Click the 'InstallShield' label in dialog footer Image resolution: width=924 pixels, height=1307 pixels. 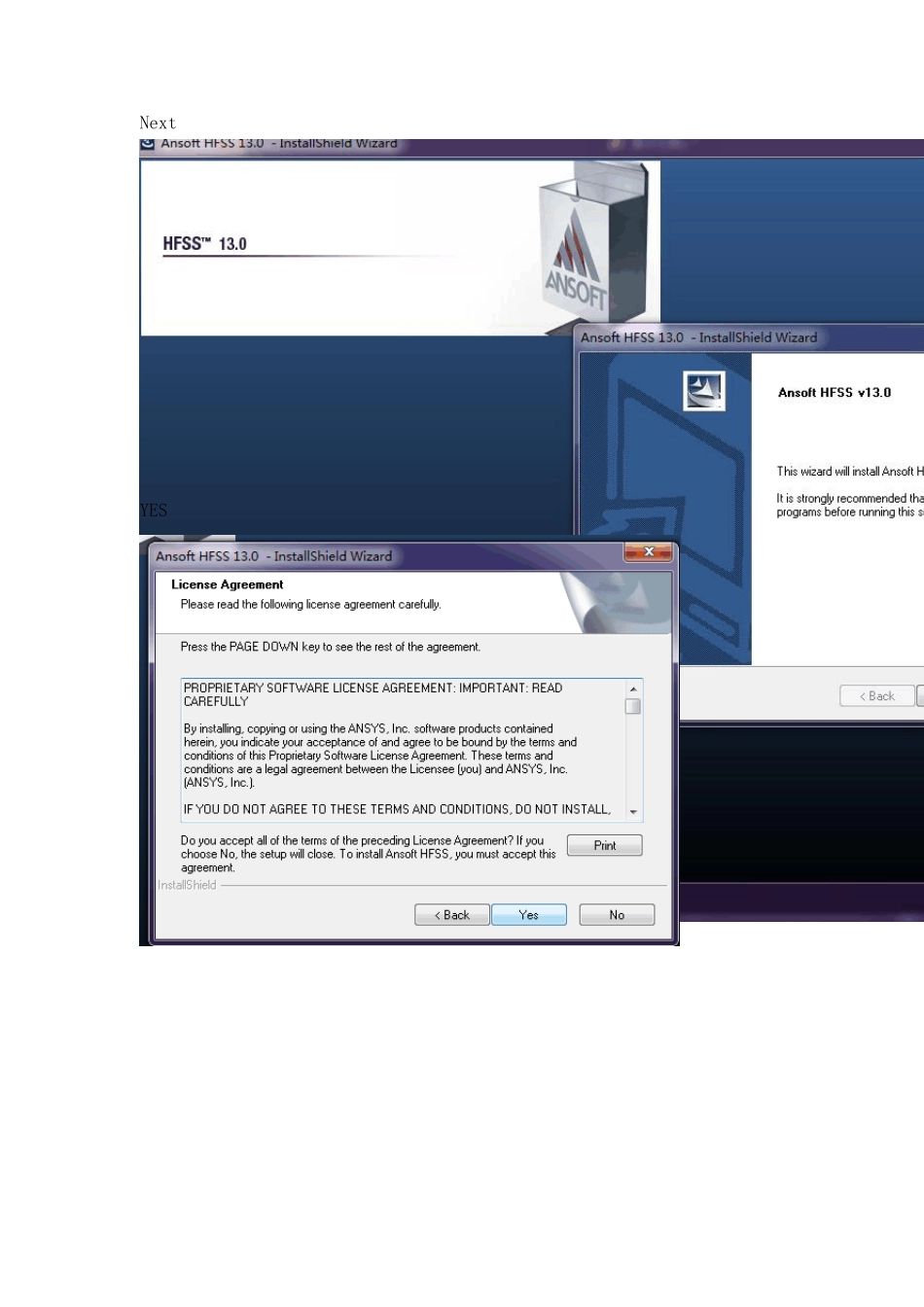coord(187,885)
